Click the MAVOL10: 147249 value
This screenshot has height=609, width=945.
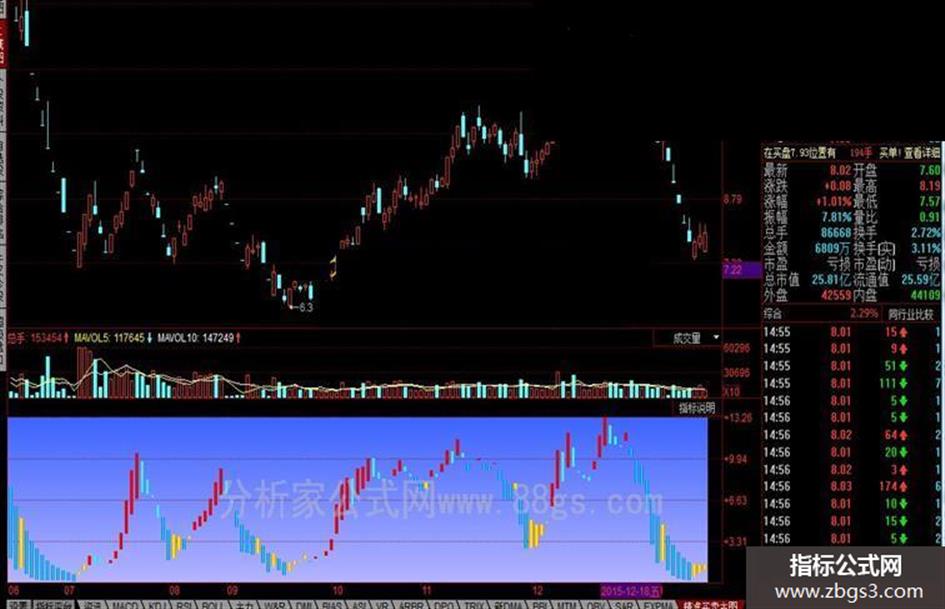click(195, 338)
